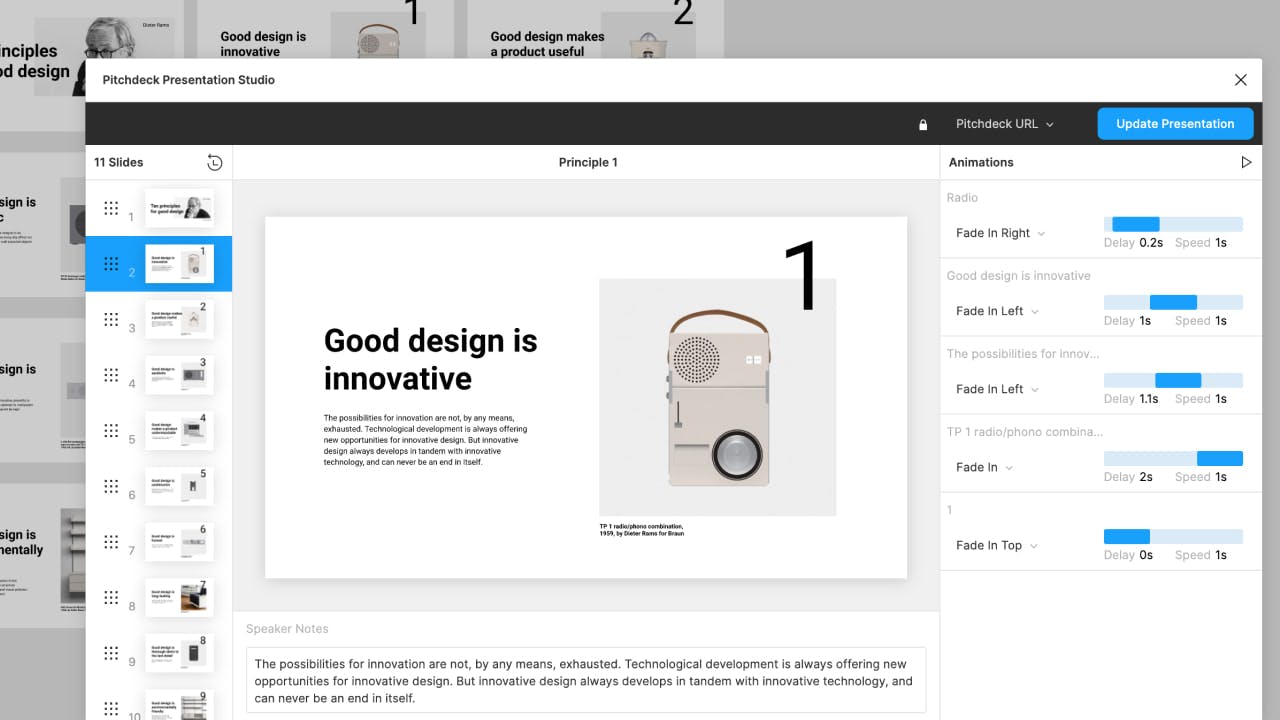Grab the drag handle for slide 1
Viewport: 1280px width, 720px height.
point(111,208)
